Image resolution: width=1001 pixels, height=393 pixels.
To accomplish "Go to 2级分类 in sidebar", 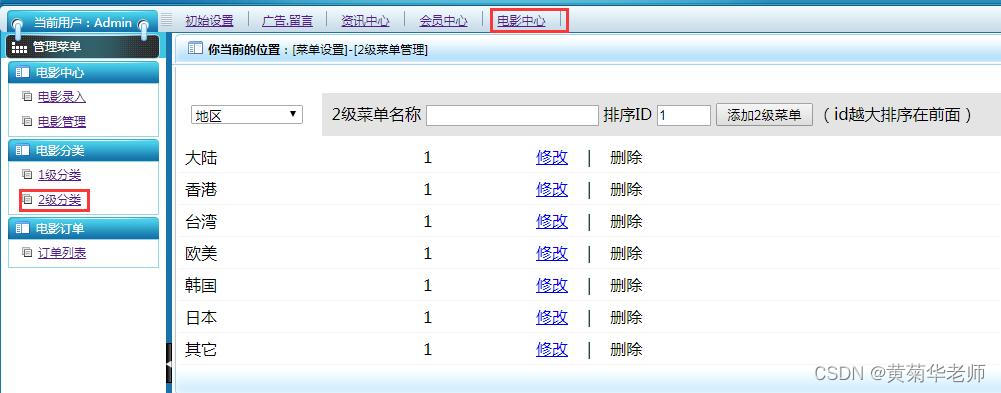I will tap(59, 200).
